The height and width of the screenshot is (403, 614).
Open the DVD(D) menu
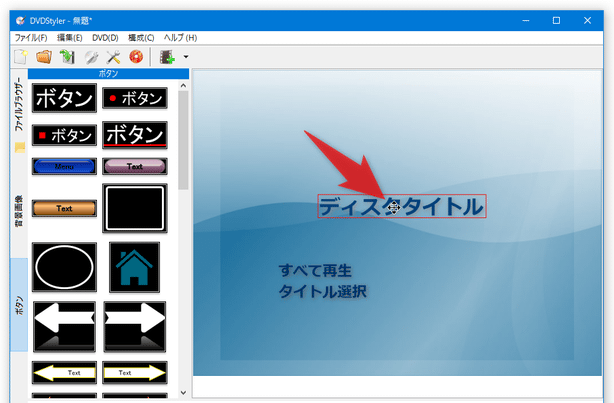(105, 38)
